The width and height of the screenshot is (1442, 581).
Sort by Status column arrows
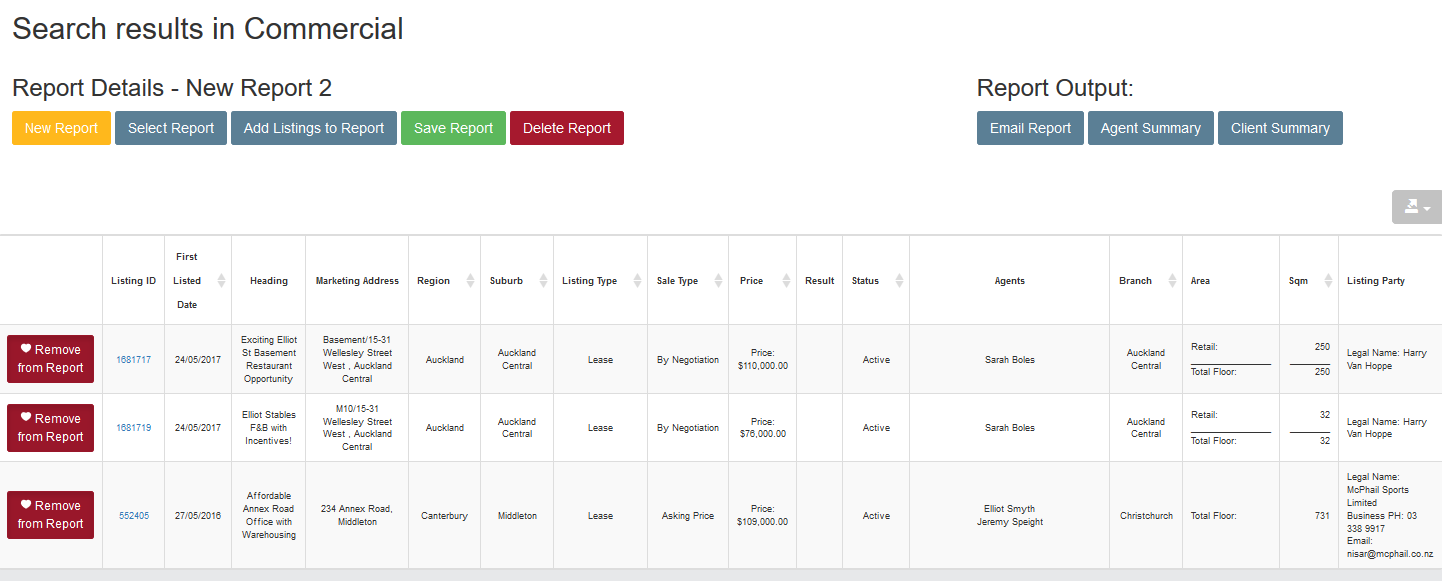tap(899, 281)
